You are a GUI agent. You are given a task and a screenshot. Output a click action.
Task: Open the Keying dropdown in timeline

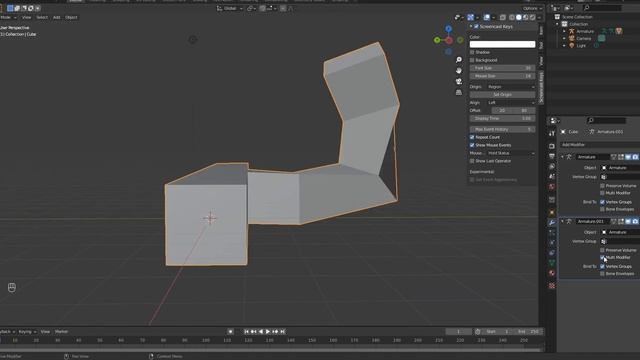pyautogui.click(x=27, y=332)
